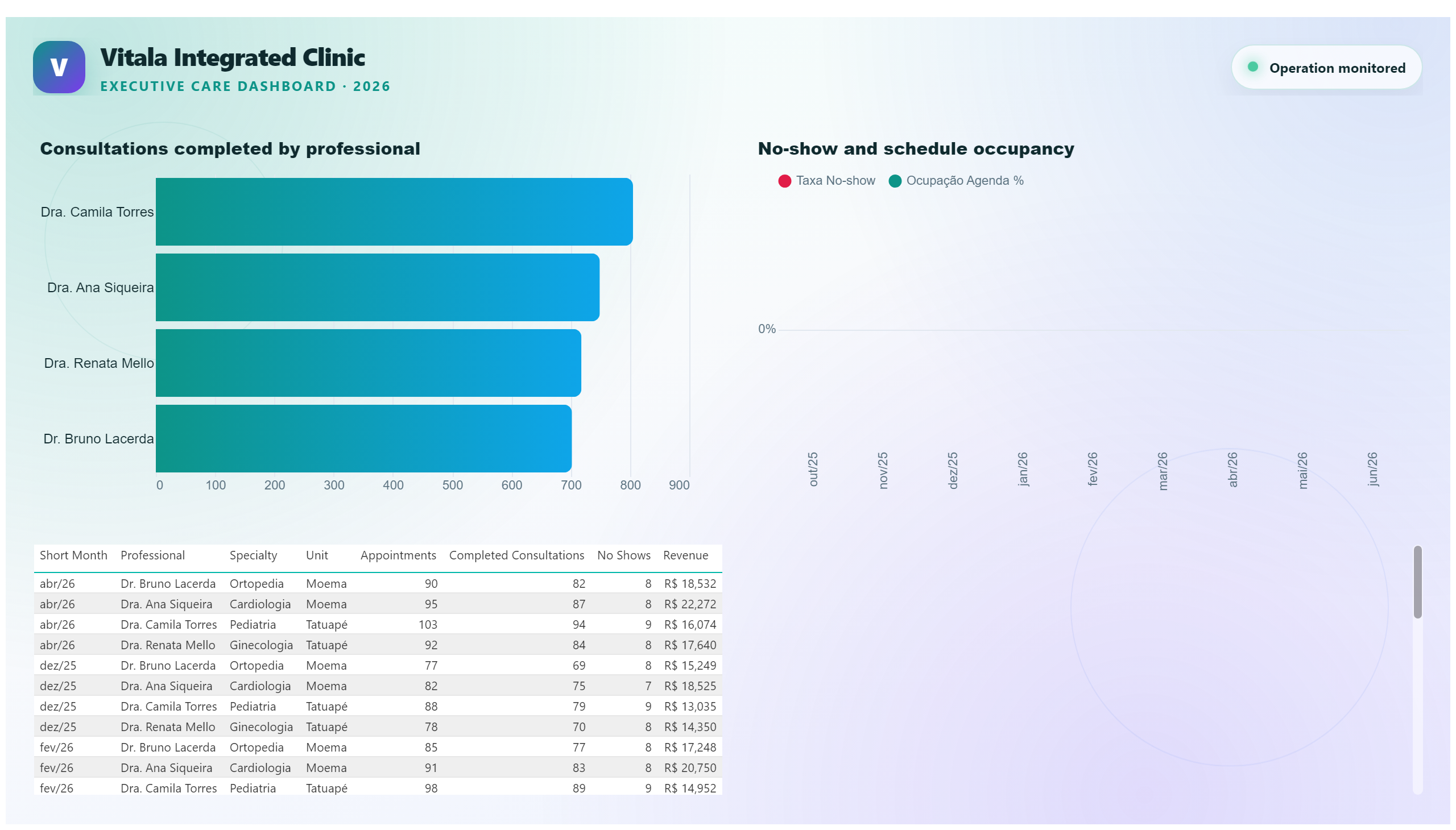Click Pediatria in dez/25 Camila Torres row

253,707
